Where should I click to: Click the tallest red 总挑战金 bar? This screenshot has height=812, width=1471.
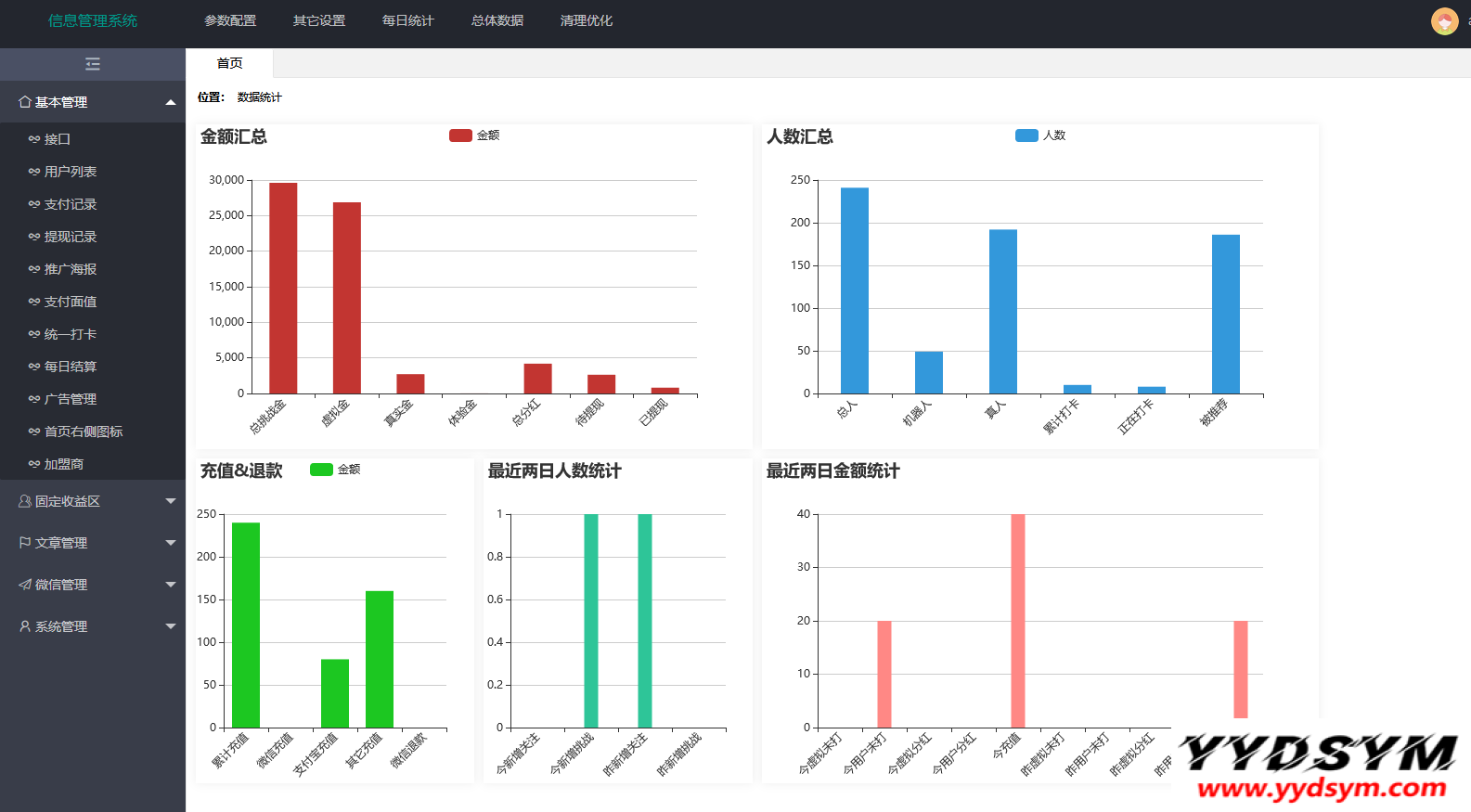point(283,288)
